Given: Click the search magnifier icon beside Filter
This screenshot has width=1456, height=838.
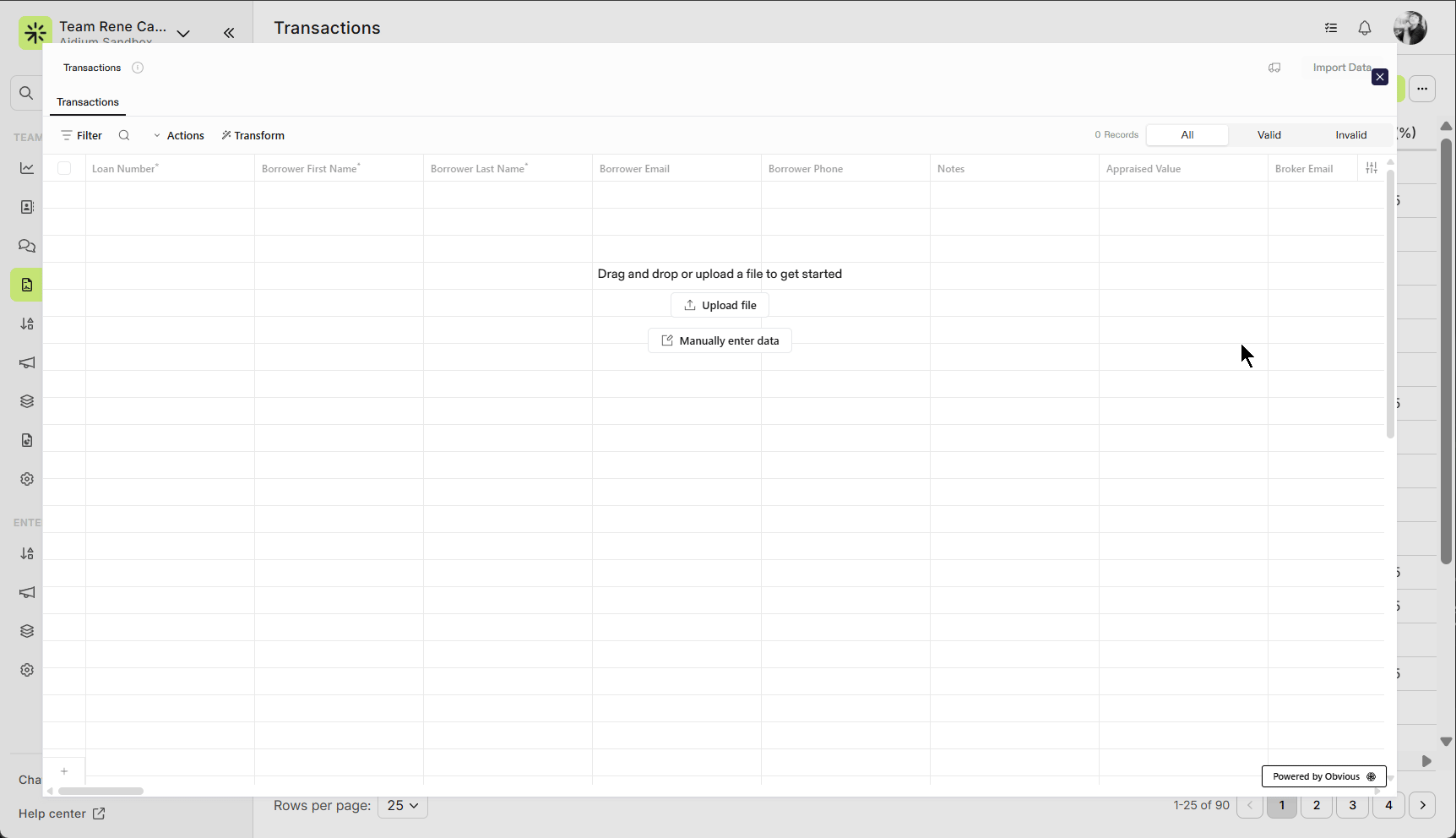Looking at the screenshot, I should [x=124, y=135].
